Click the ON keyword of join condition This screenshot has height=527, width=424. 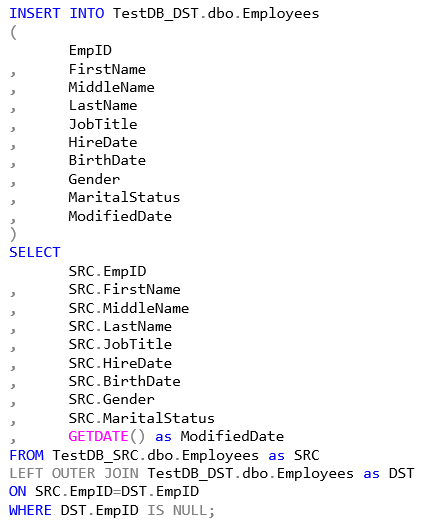(x=18, y=492)
